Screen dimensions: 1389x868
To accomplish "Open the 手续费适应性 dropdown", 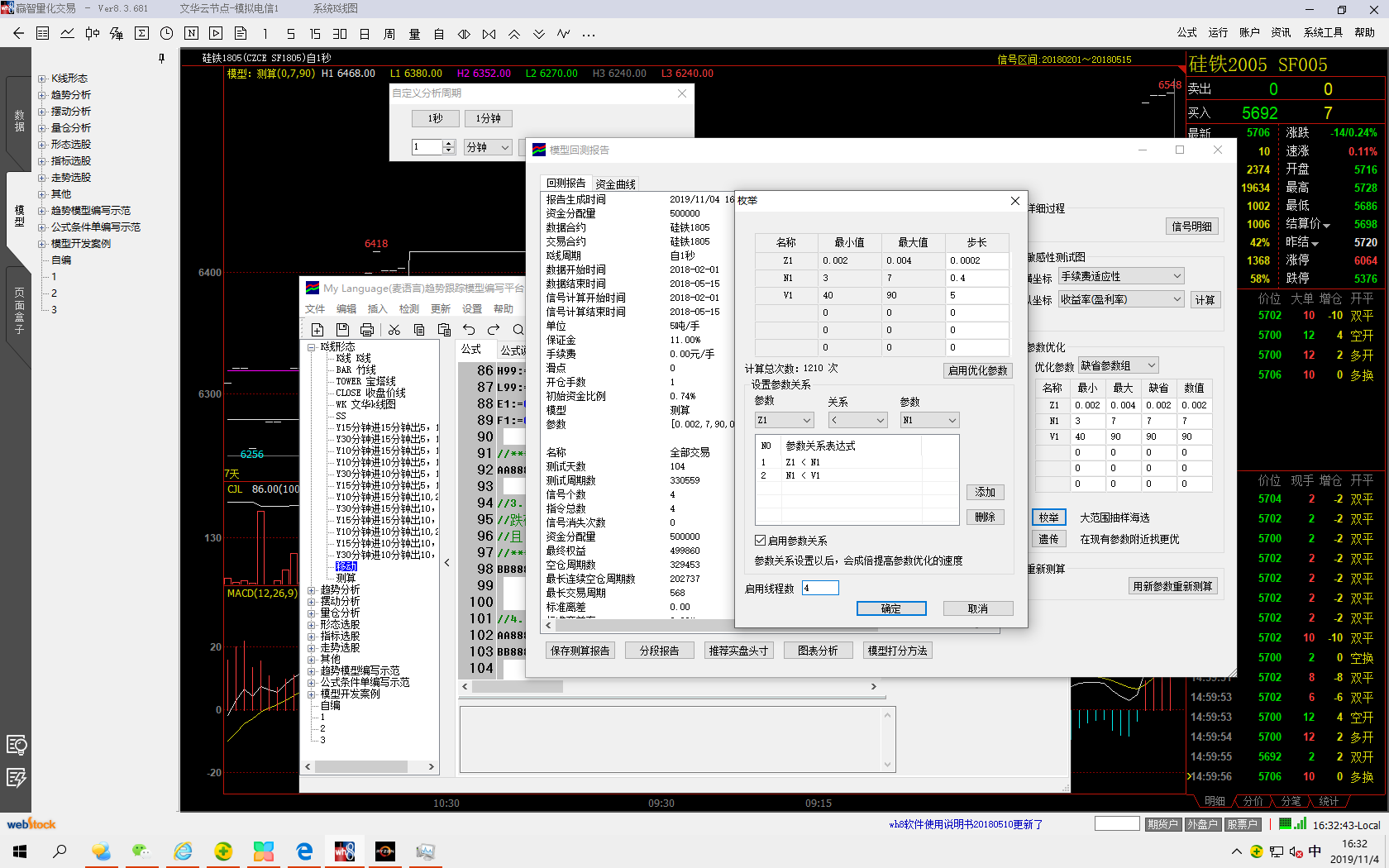I will [x=1121, y=276].
